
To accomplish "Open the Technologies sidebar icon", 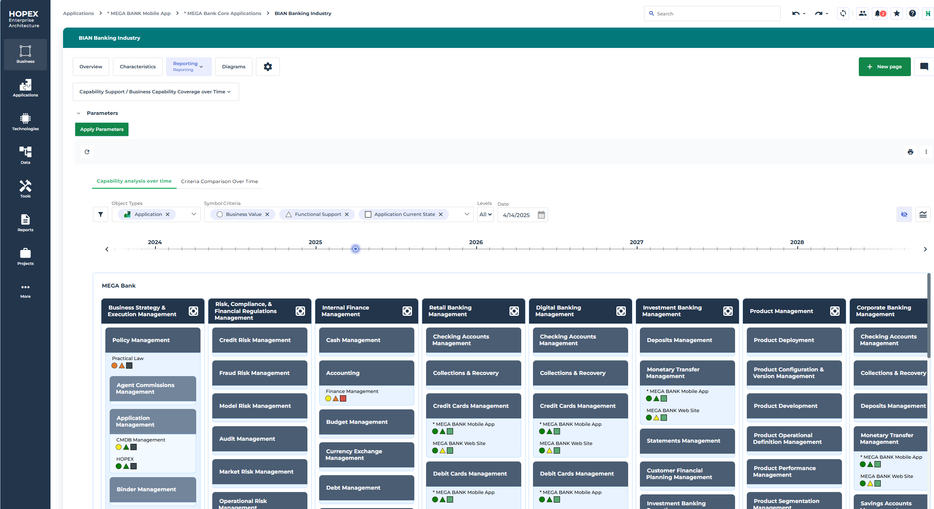I will pyautogui.click(x=25, y=121).
